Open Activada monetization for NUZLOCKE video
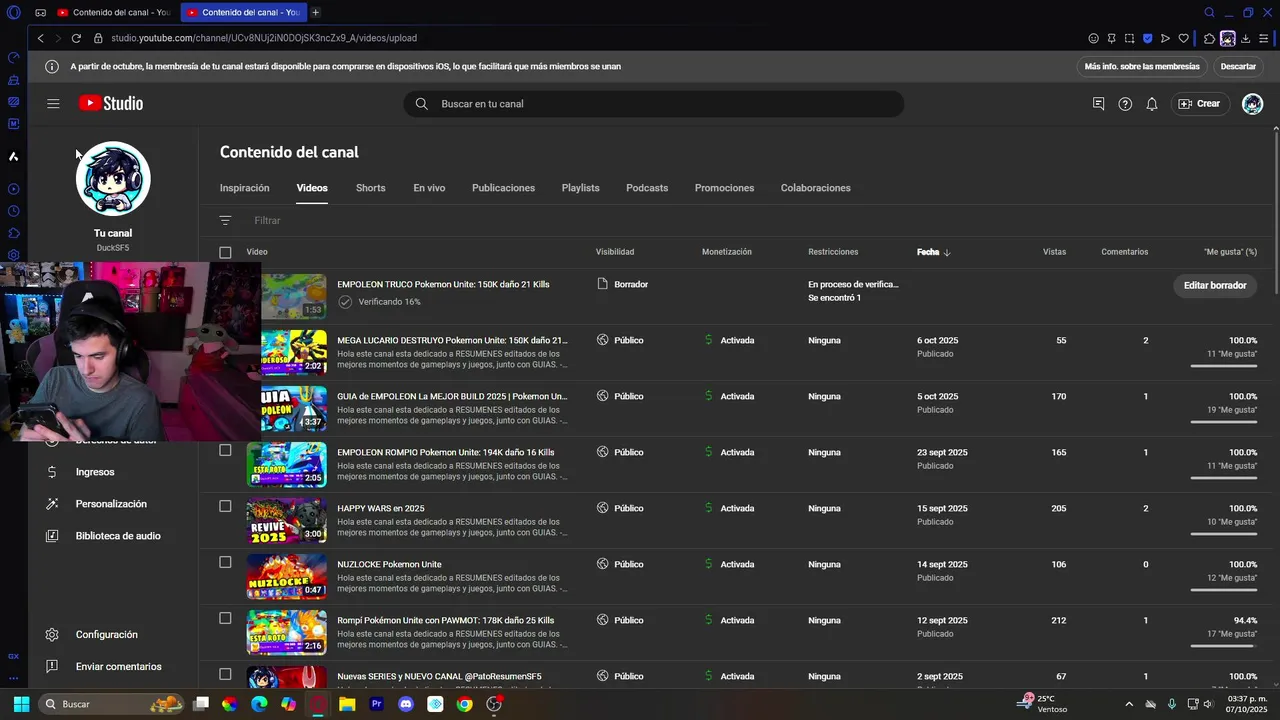 [x=729, y=564]
